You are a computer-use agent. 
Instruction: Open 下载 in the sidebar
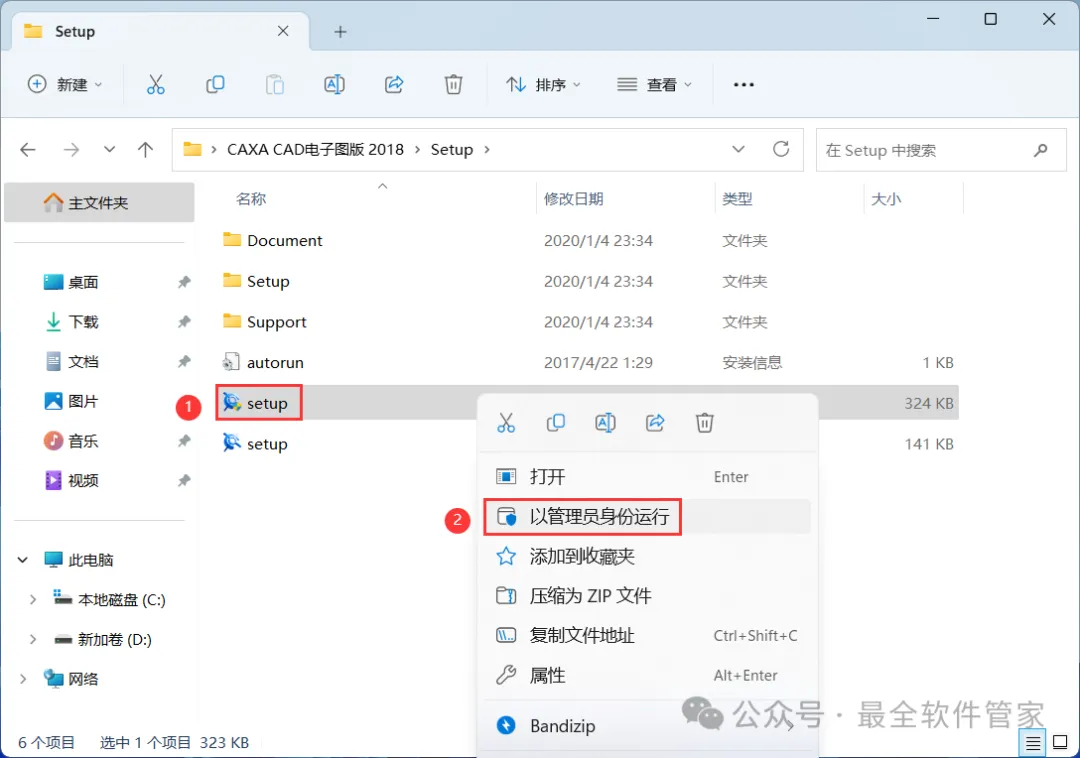click(x=83, y=322)
